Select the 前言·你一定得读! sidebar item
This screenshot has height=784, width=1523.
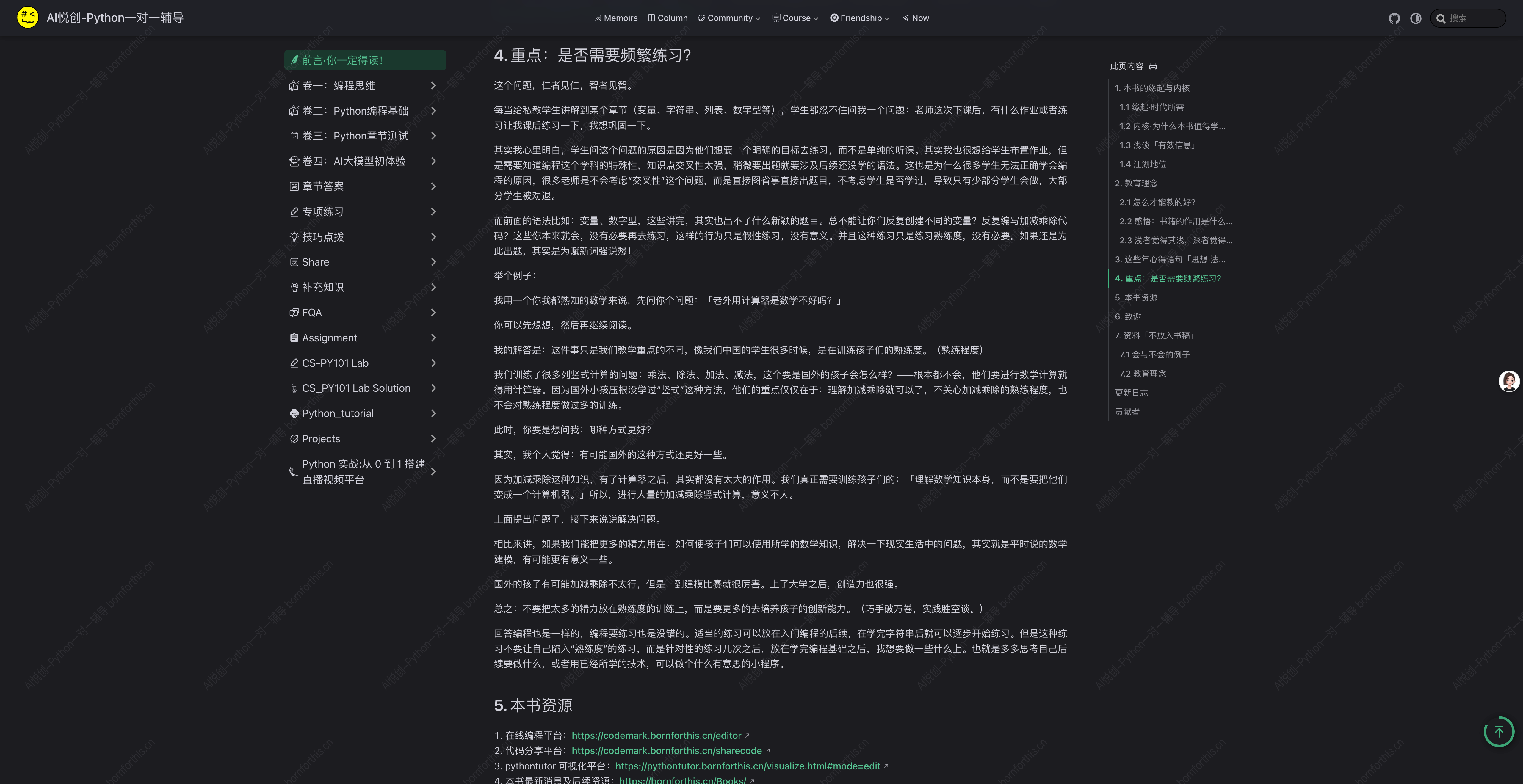click(x=365, y=60)
